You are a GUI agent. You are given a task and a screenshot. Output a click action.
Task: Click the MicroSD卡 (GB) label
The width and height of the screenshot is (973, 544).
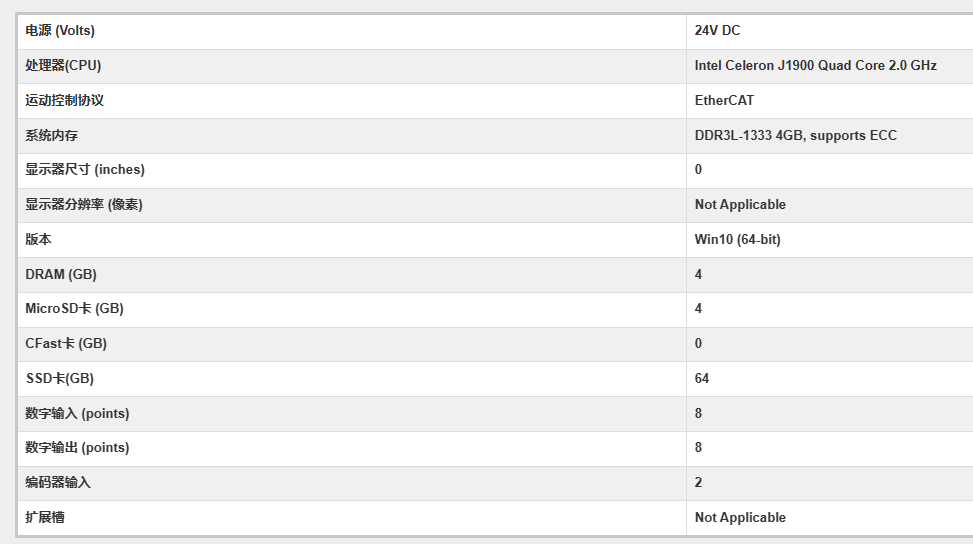pos(74,309)
